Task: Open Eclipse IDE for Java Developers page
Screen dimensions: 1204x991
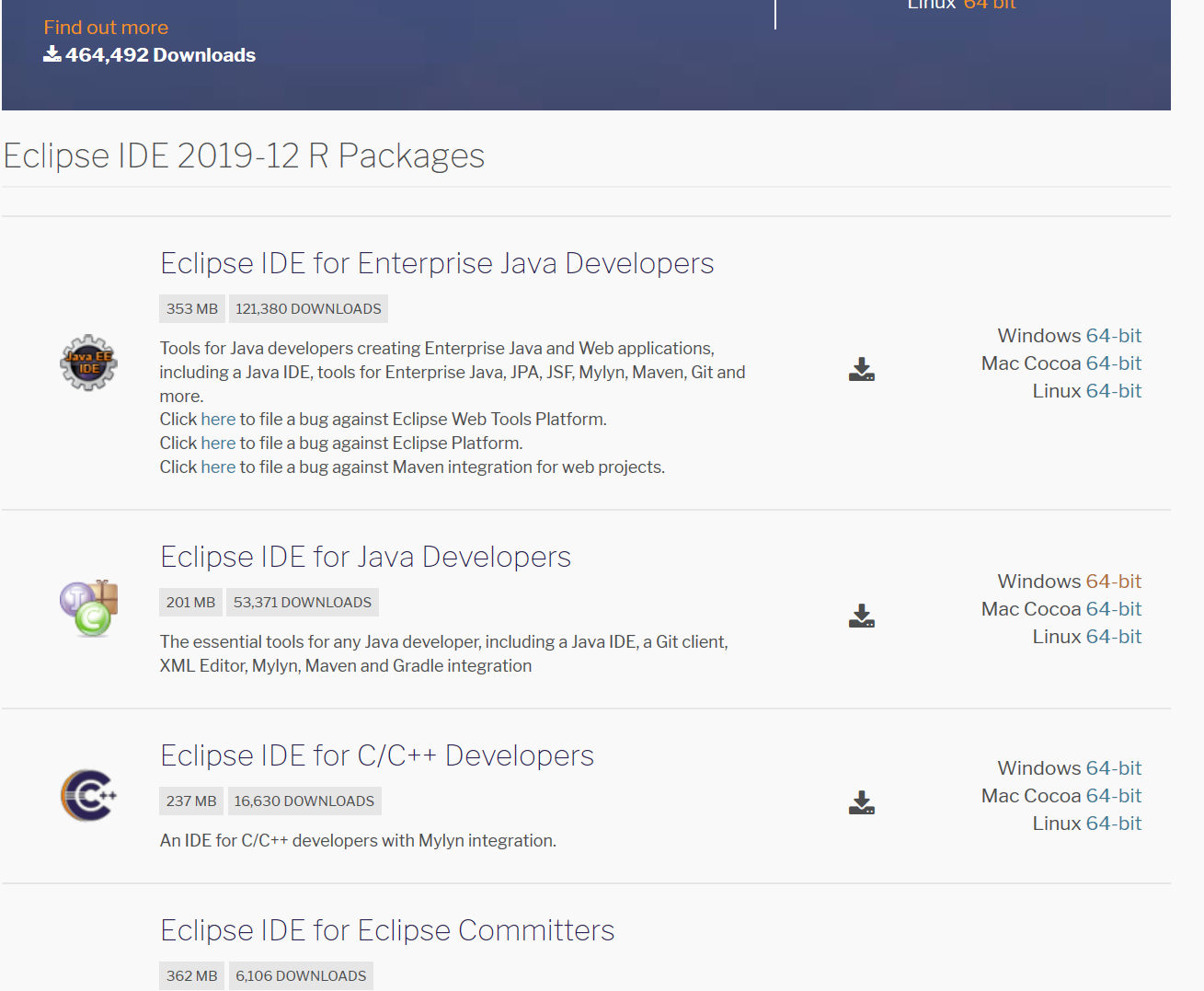Action: tap(365, 557)
